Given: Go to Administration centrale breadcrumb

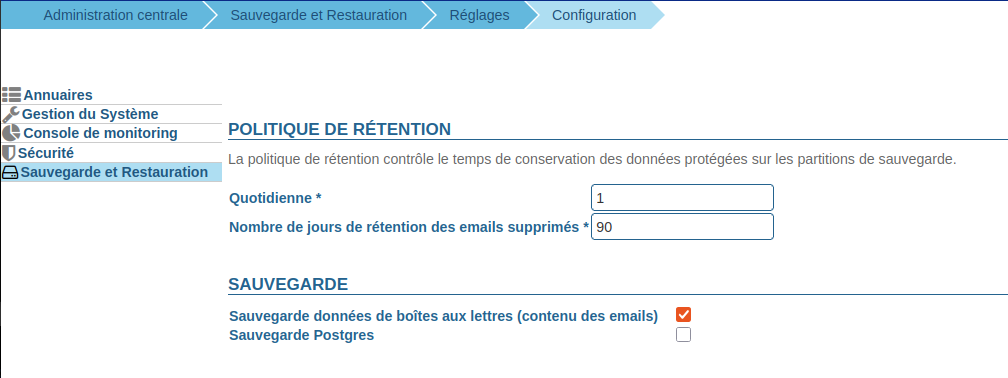Looking at the screenshot, I should (x=116, y=15).
